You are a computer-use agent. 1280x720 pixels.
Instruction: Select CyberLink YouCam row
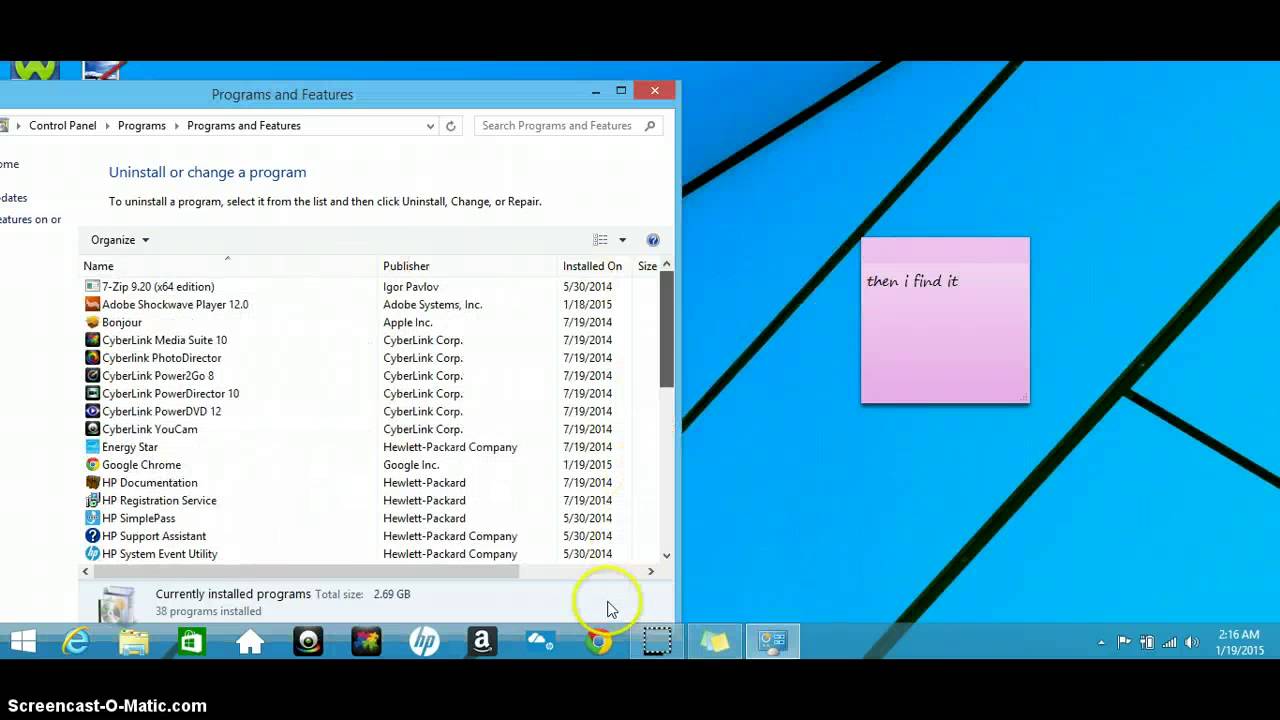pyautogui.click(x=370, y=429)
